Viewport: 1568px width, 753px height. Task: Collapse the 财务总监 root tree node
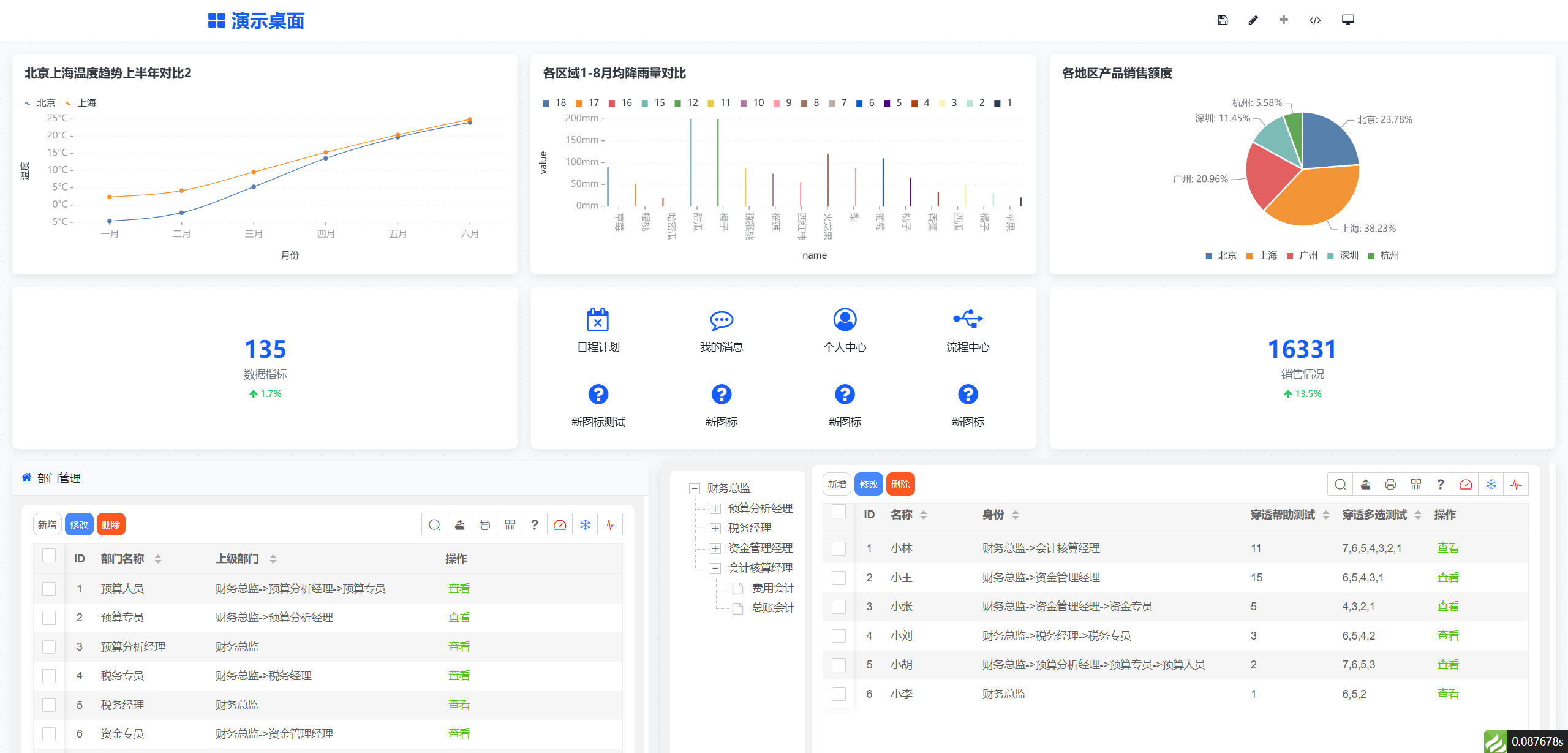point(694,488)
